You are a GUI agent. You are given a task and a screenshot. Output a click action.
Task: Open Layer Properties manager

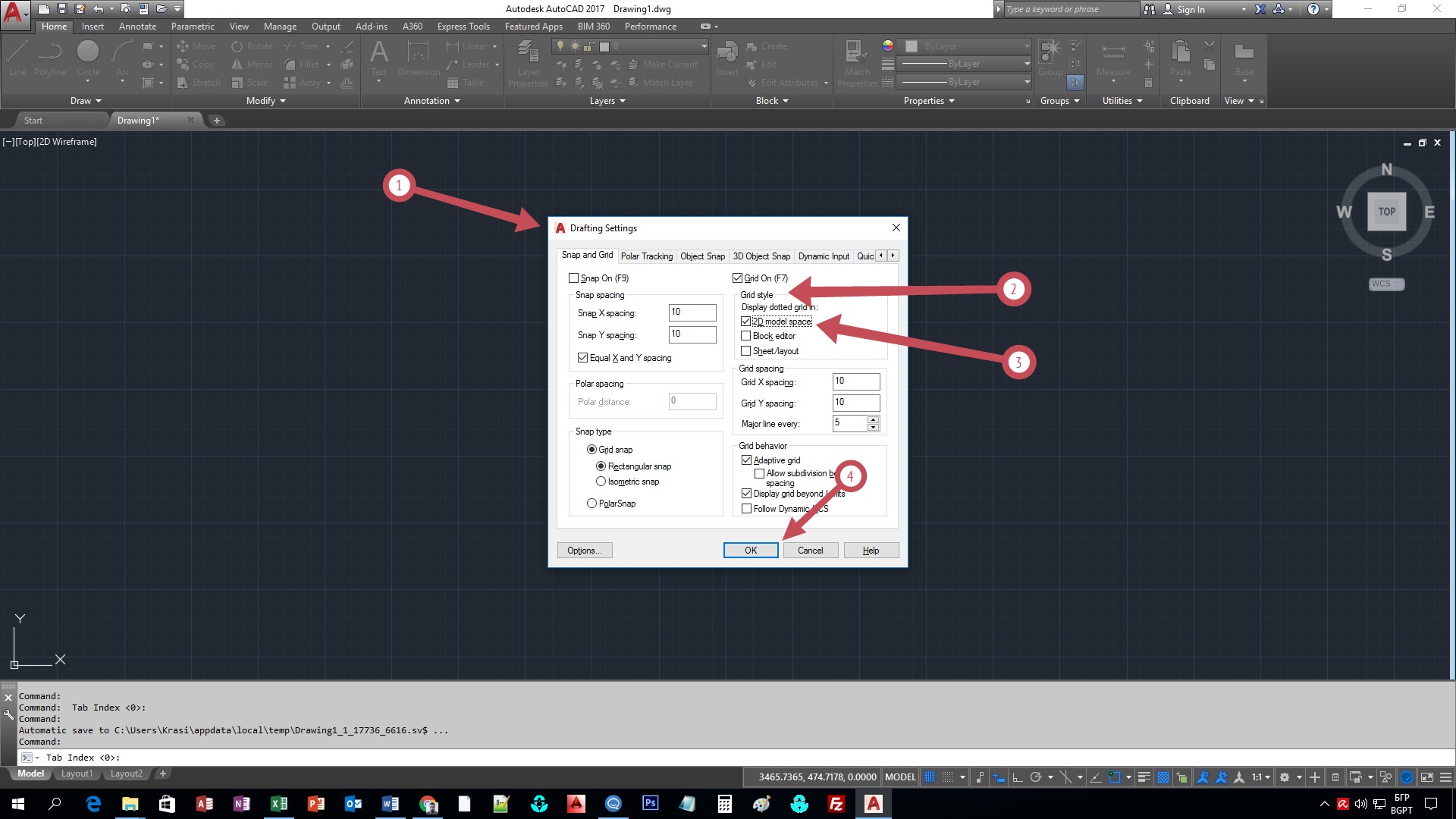528,64
